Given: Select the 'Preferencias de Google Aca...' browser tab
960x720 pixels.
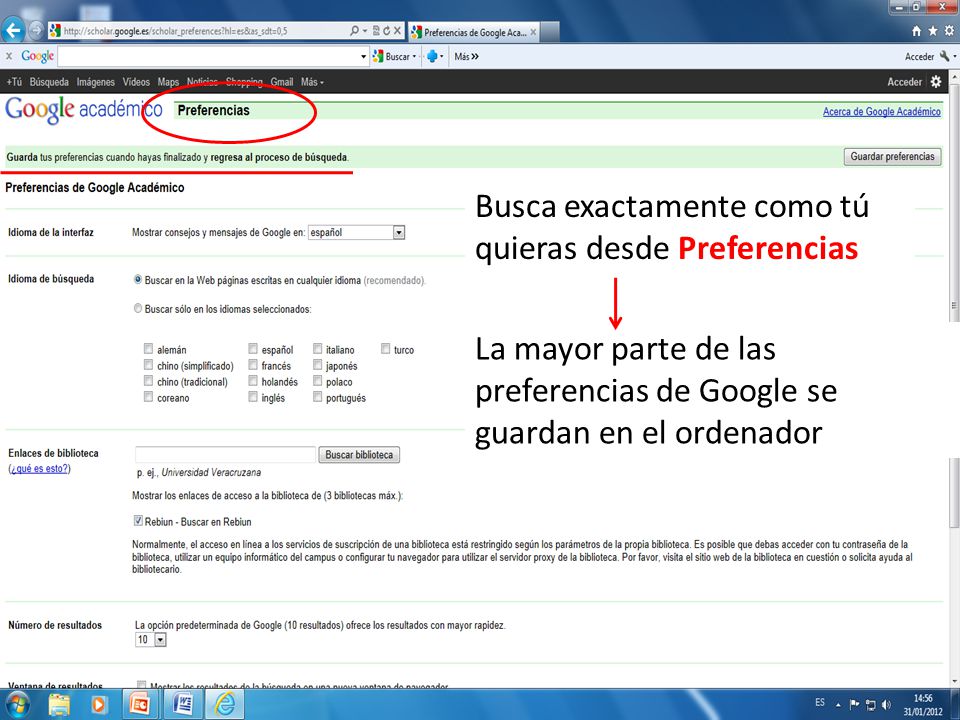Looking at the screenshot, I should click(474, 32).
